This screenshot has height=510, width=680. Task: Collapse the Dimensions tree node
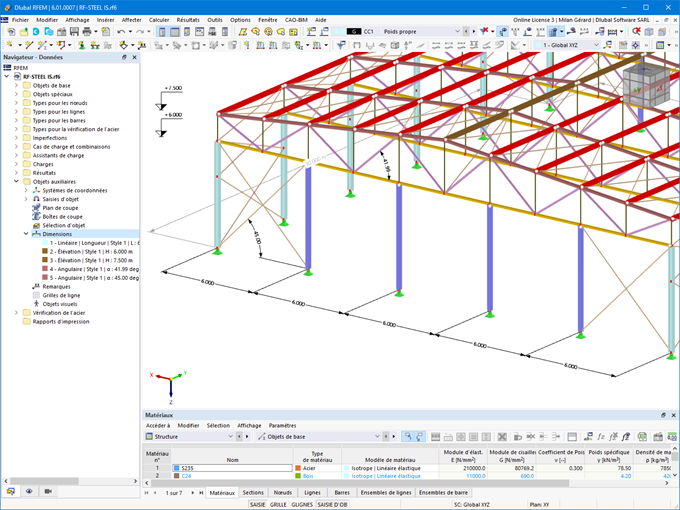tap(26, 234)
